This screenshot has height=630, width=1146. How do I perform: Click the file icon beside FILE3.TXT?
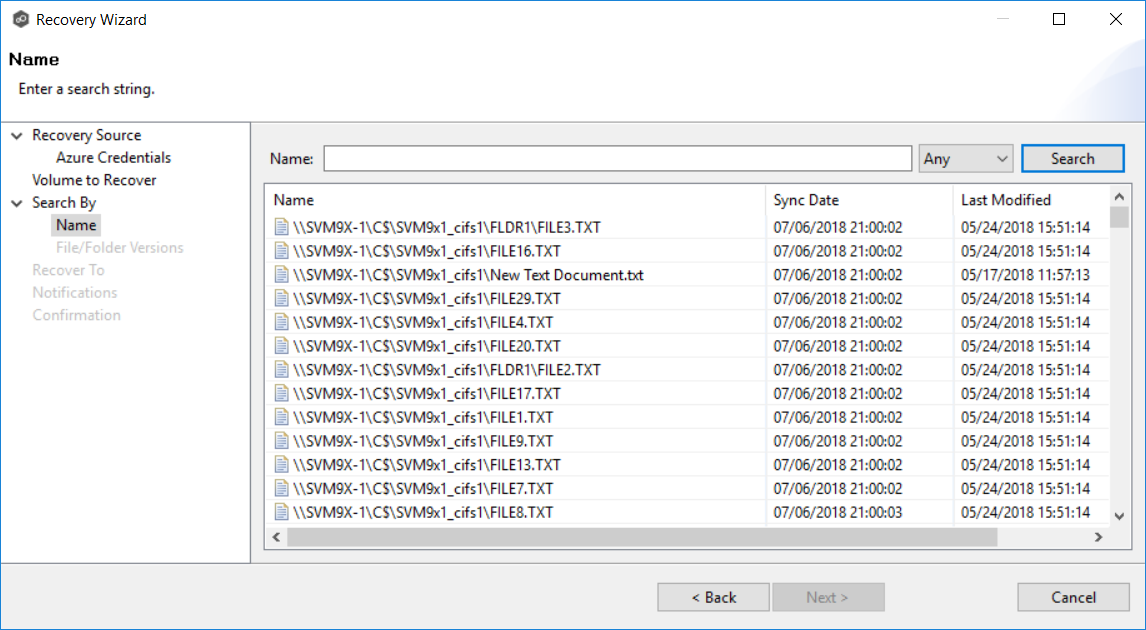pos(281,227)
